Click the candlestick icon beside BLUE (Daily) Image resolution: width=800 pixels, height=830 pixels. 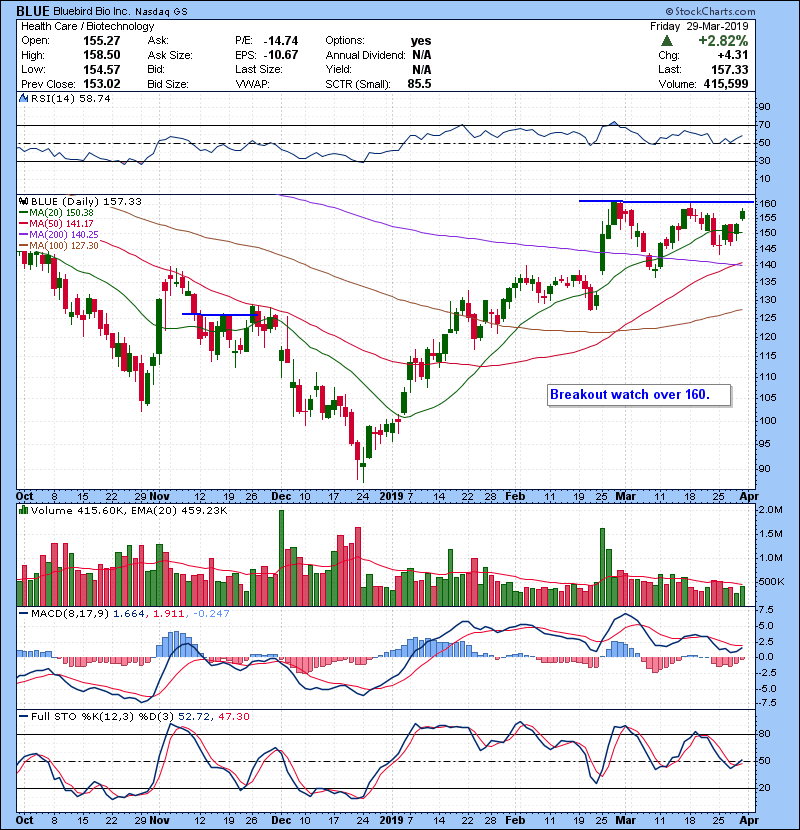tap(23, 201)
